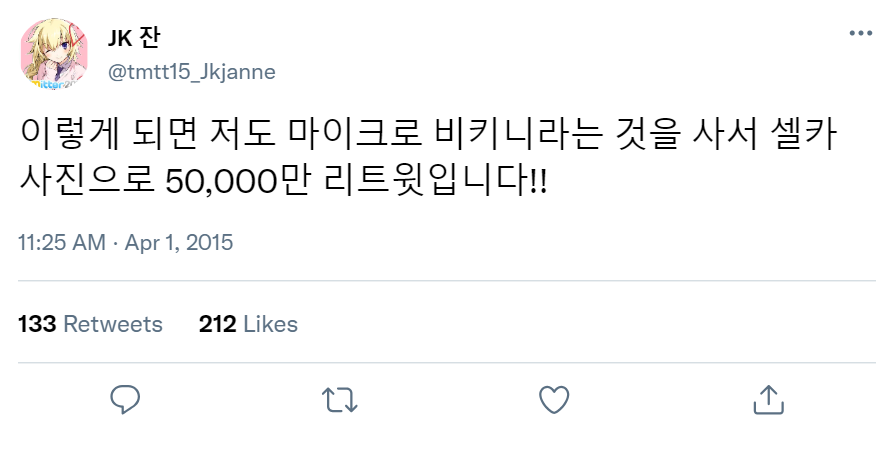Visit the @tmtt15_Jkjanne handle link

click(x=192, y=72)
